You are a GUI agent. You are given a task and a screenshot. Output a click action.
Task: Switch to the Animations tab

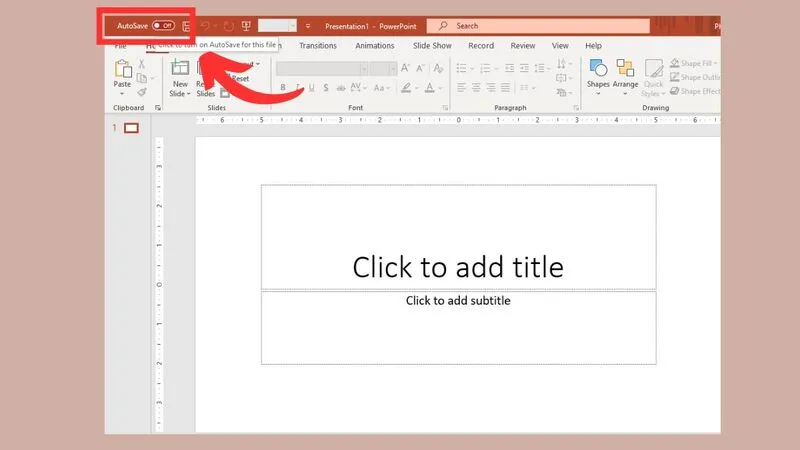pyautogui.click(x=374, y=45)
